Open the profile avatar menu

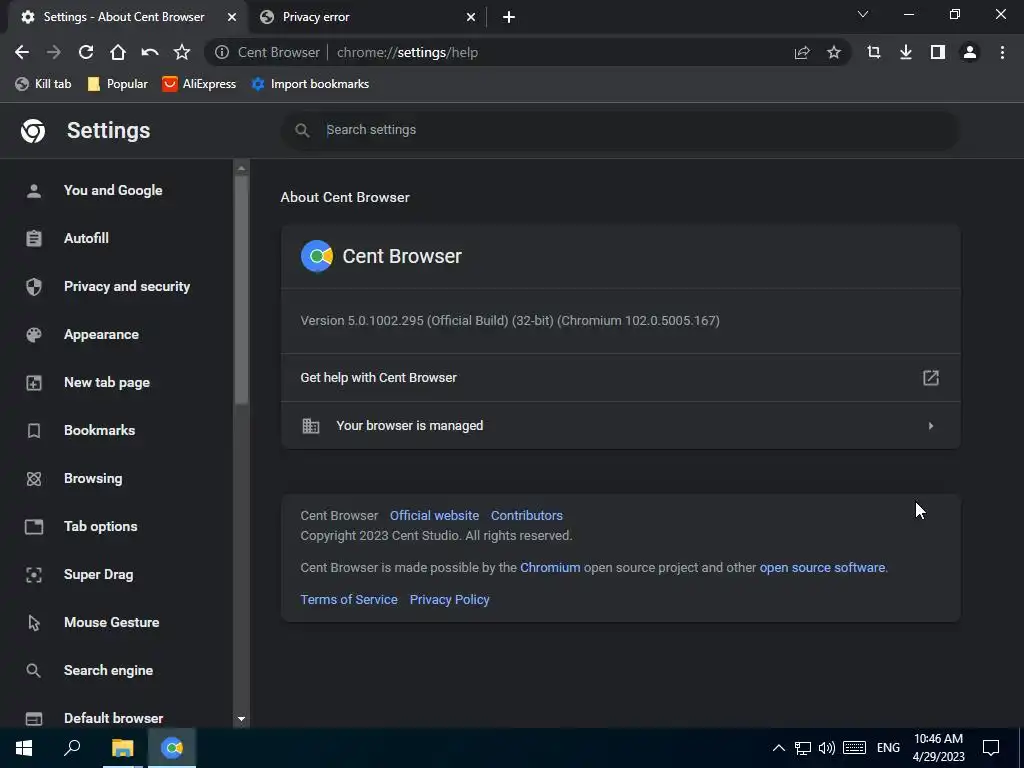pyautogui.click(x=970, y=52)
